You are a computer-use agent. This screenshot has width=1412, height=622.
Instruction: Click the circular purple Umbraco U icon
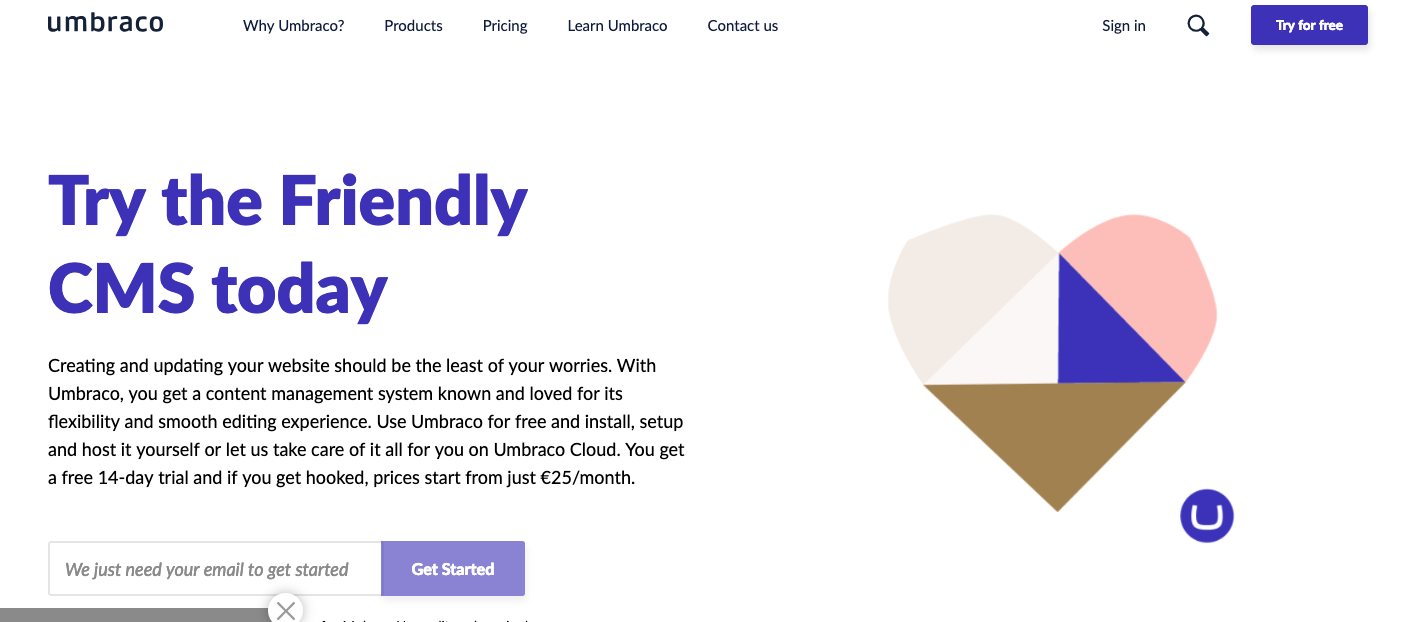[1207, 515]
